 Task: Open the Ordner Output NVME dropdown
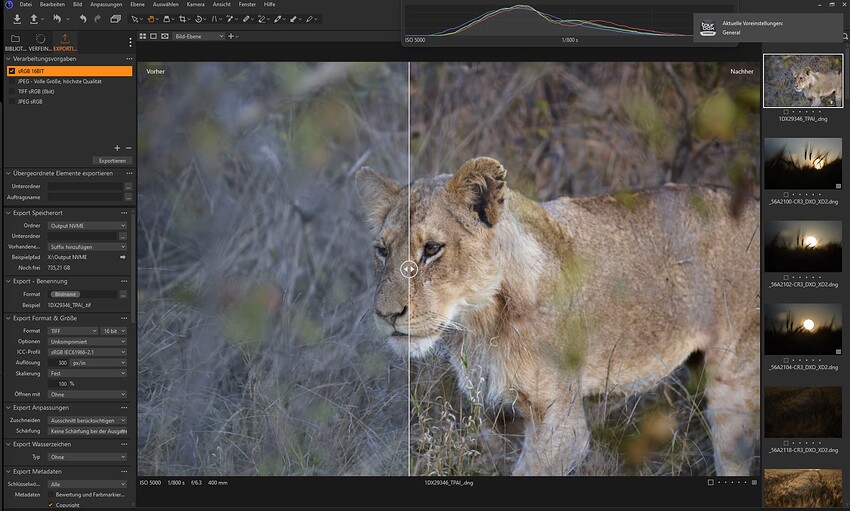tap(87, 225)
